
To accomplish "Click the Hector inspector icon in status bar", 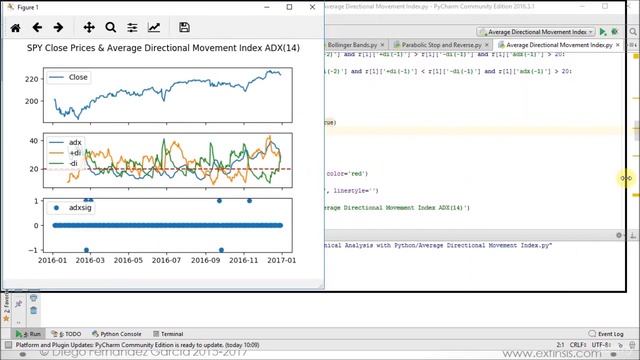I will coord(632,345).
